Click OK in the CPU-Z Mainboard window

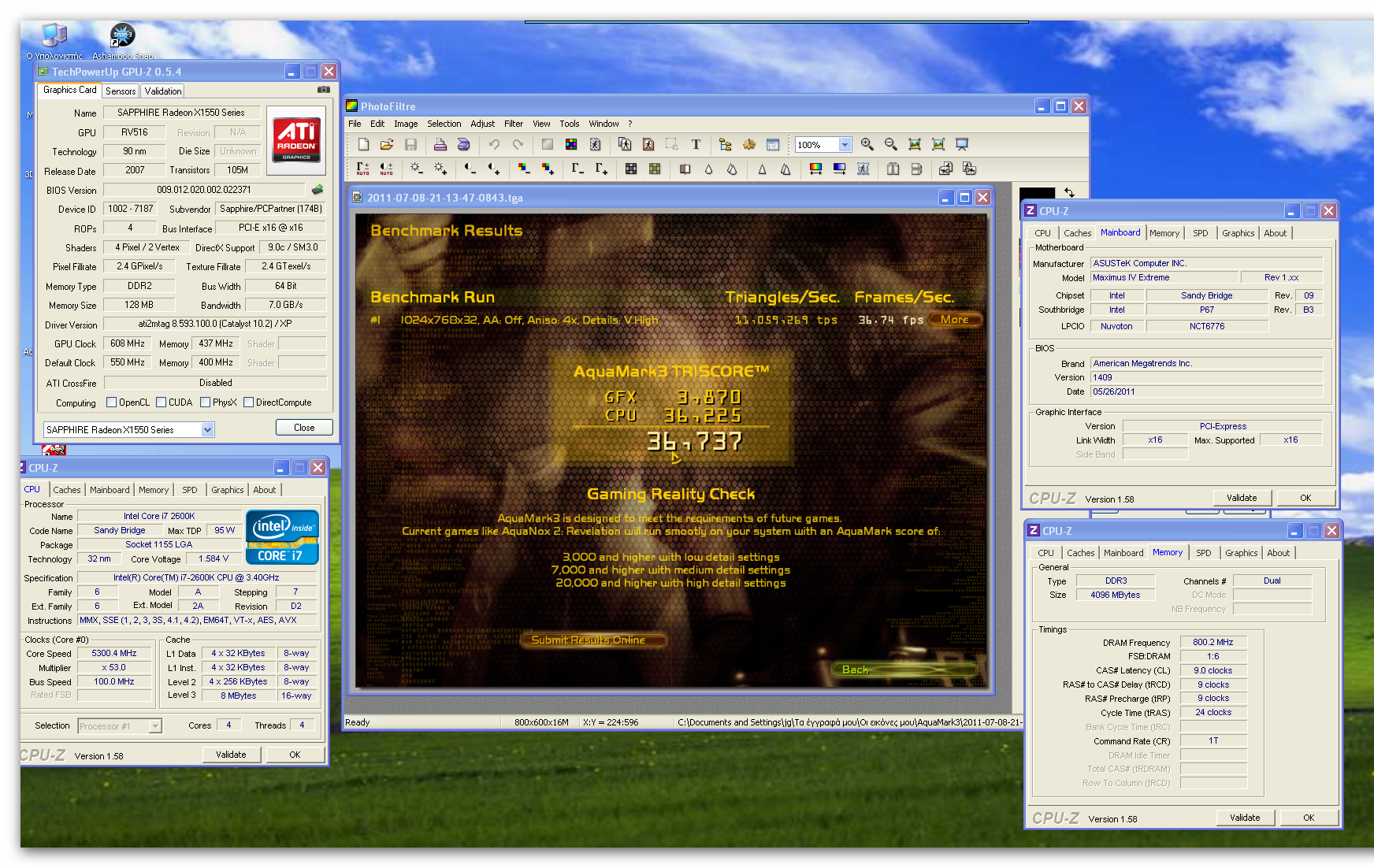[1305, 498]
